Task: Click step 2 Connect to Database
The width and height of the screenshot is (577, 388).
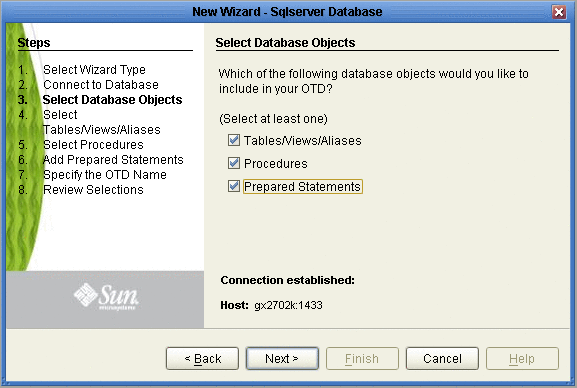Action: pos(101,85)
